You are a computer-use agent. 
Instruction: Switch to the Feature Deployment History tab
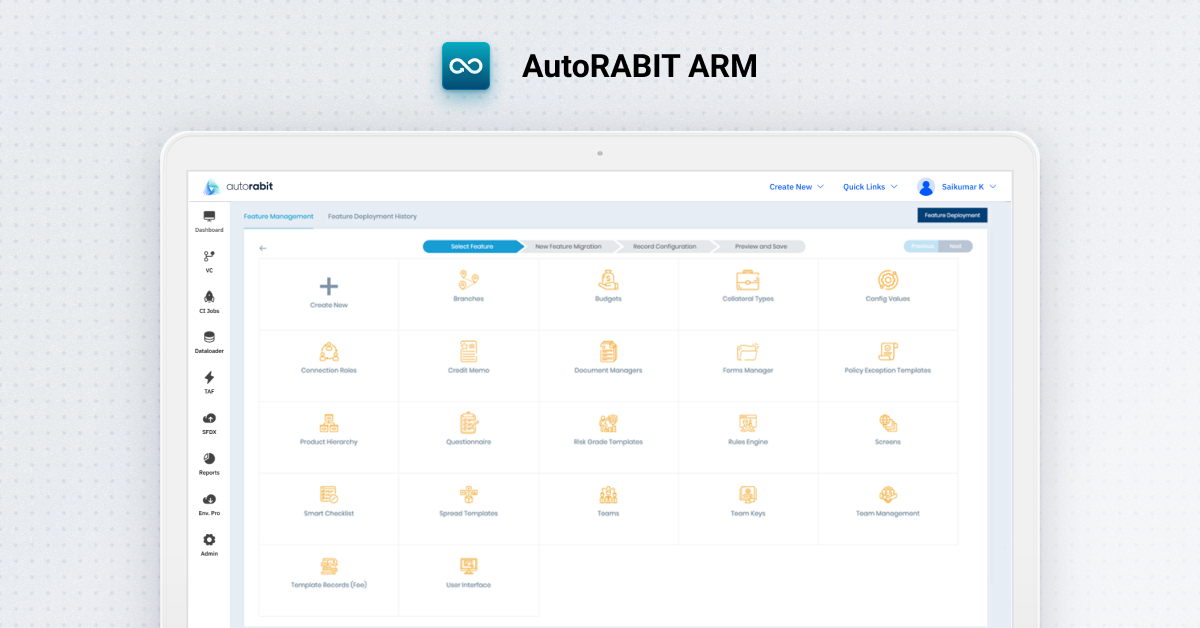[x=373, y=215]
